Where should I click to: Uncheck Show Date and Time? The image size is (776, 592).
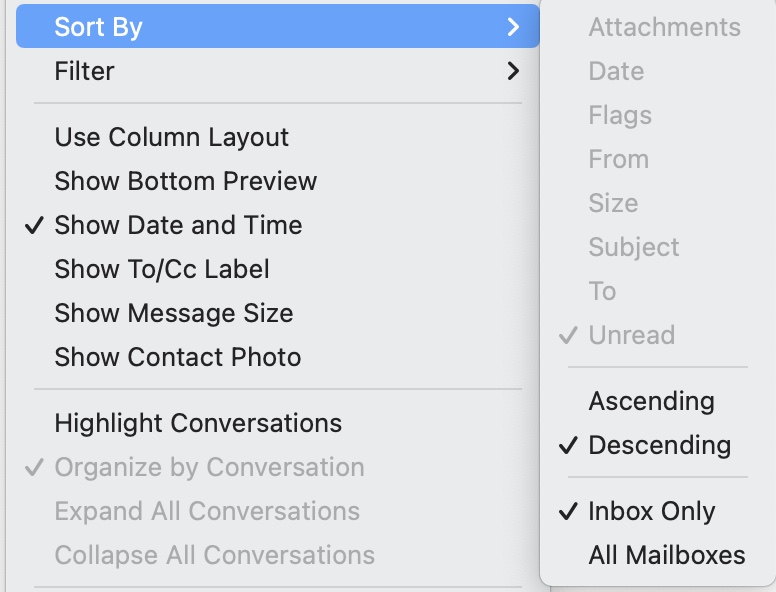coord(178,225)
